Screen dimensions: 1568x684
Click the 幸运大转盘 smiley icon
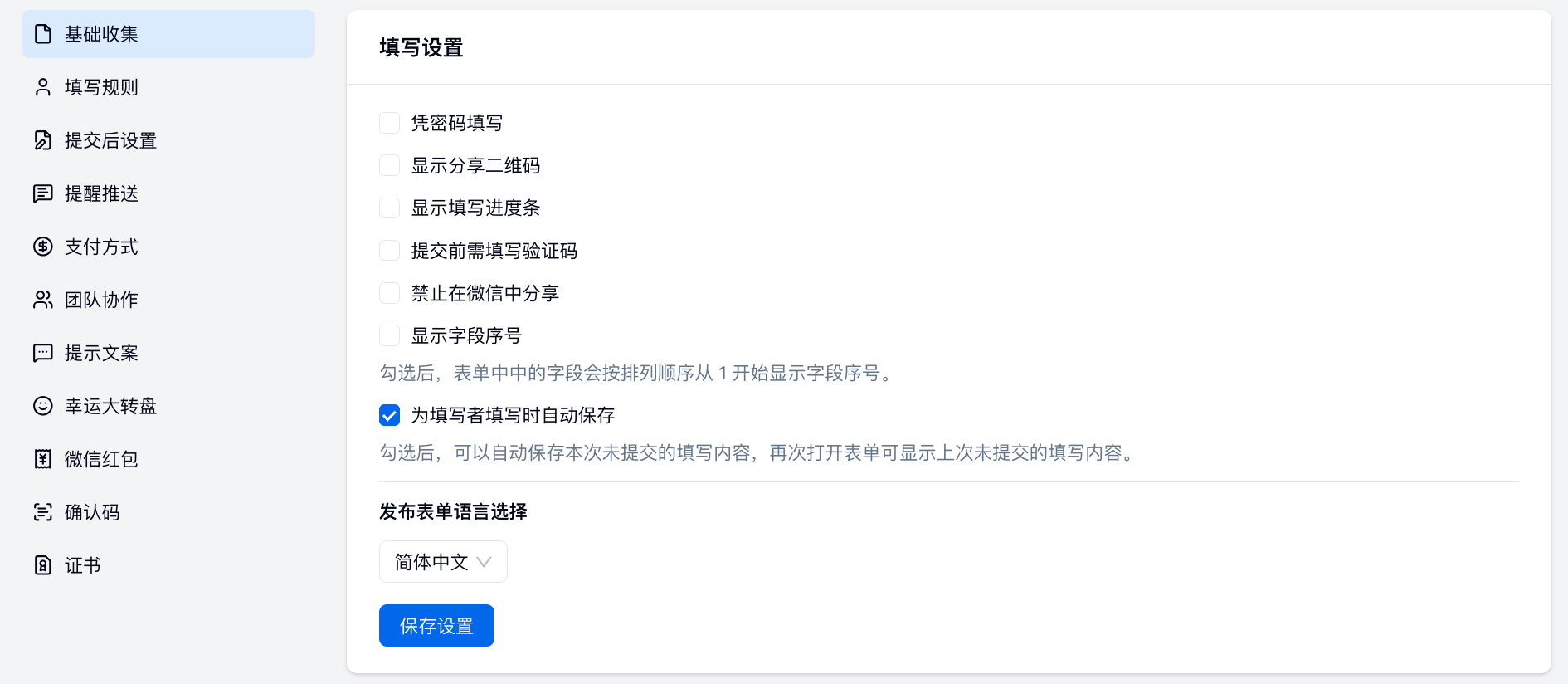point(43,406)
